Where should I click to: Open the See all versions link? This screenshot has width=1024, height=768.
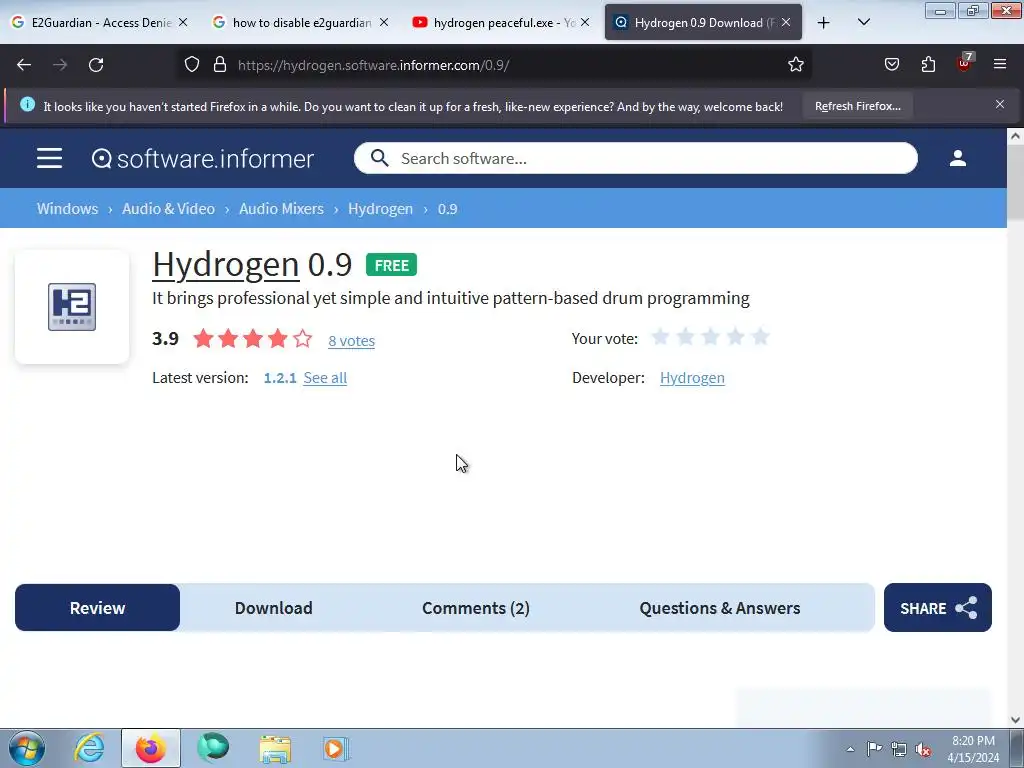point(325,378)
